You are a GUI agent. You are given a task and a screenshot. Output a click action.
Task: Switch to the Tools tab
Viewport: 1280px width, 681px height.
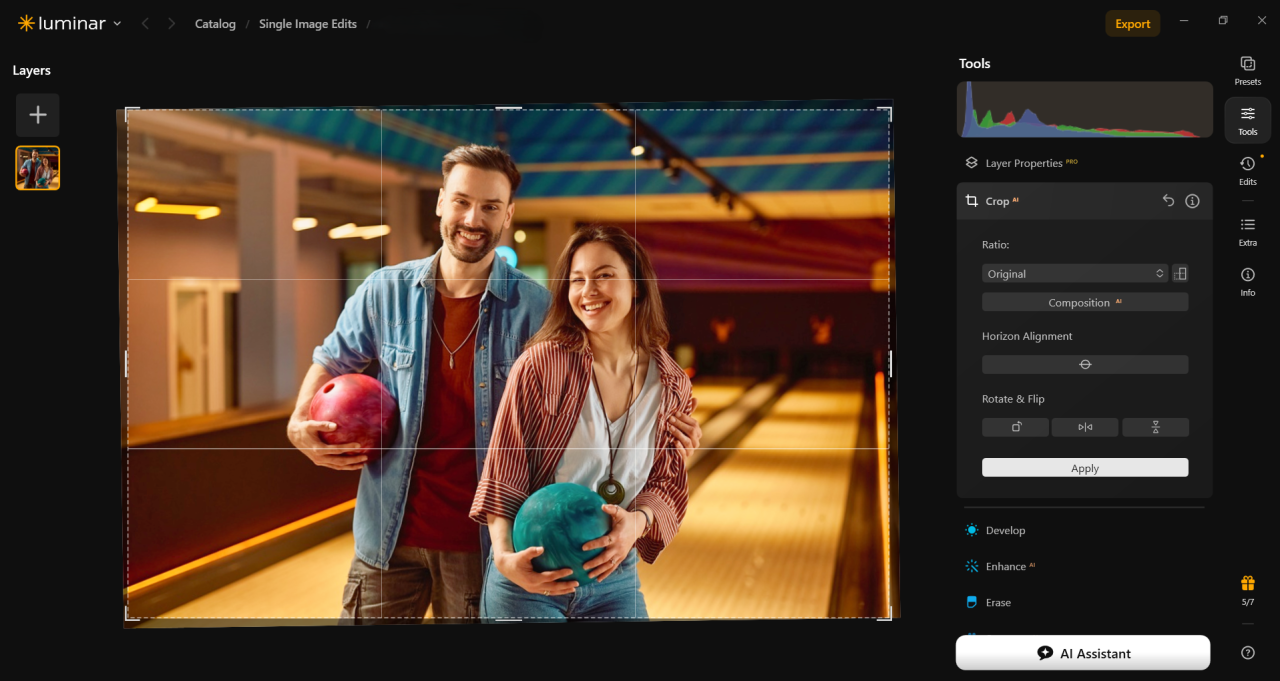point(1247,120)
